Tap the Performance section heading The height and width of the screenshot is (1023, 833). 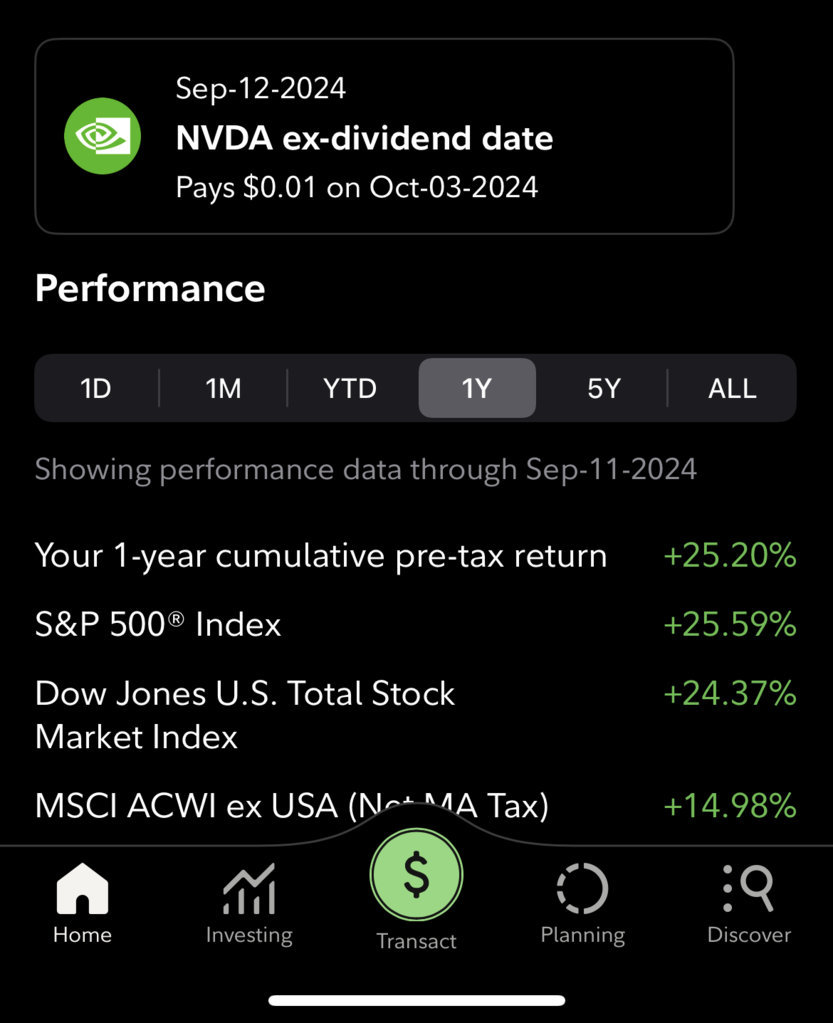click(x=150, y=288)
